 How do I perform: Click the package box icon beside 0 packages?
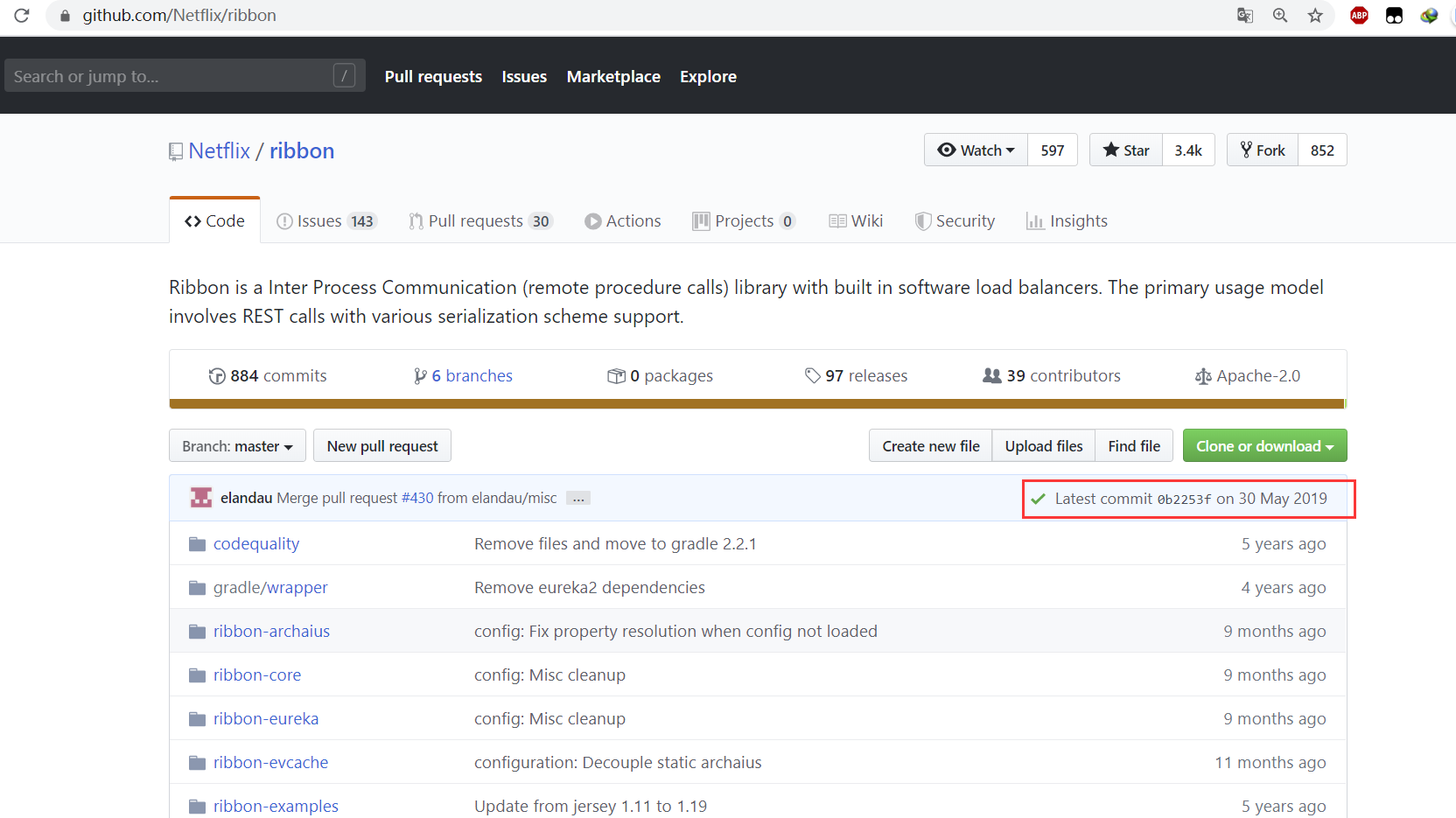tap(616, 376)
